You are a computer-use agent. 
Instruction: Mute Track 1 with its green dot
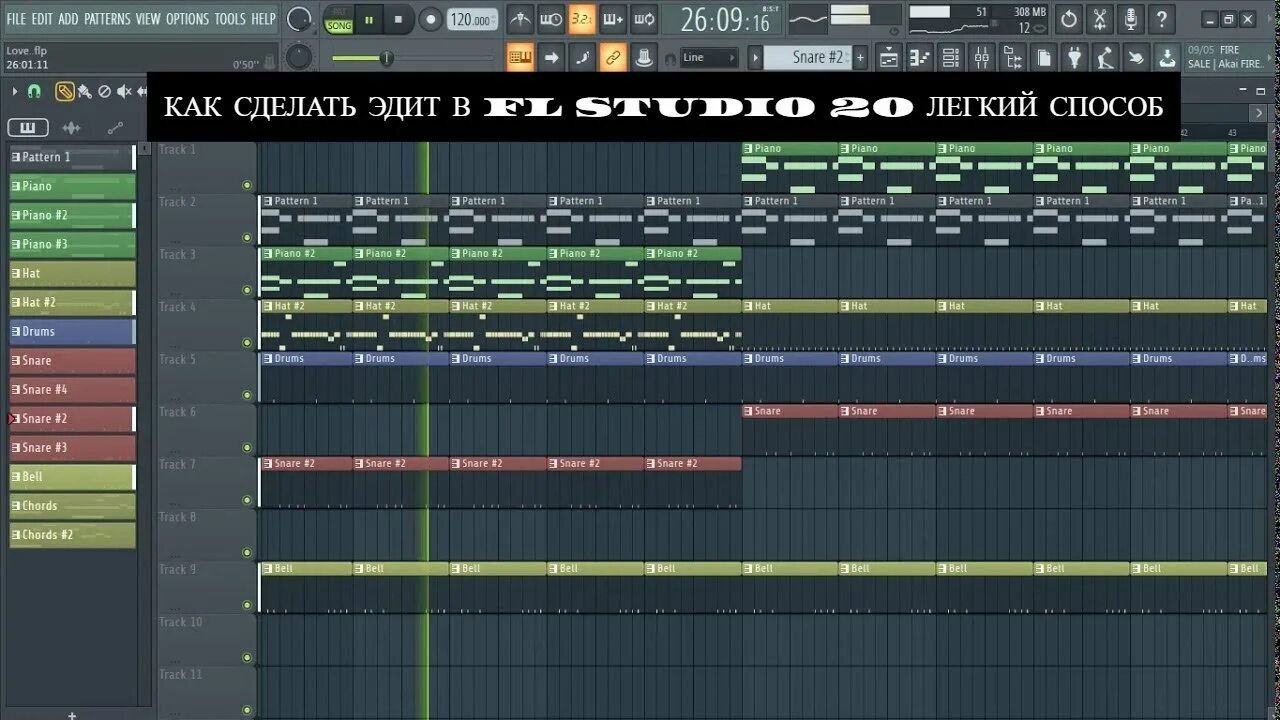tap(247, 185)
